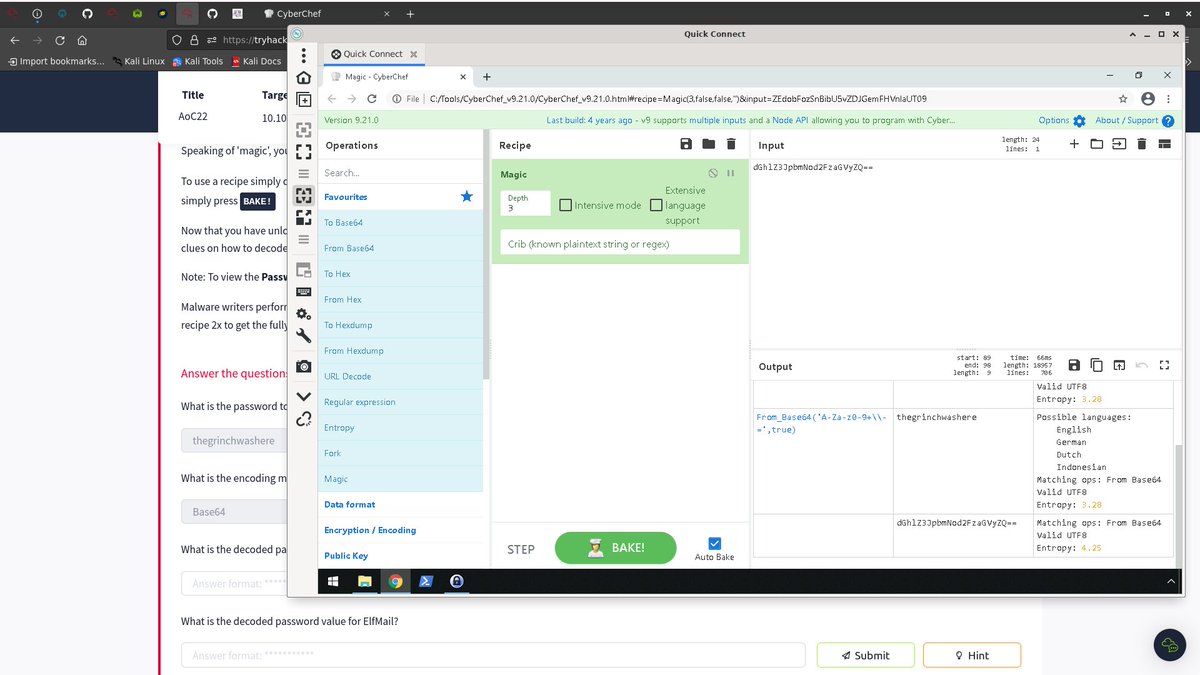1200x675 pixels.
Task: Add a new input tab with plus icon
Action: pos(1074,144)
